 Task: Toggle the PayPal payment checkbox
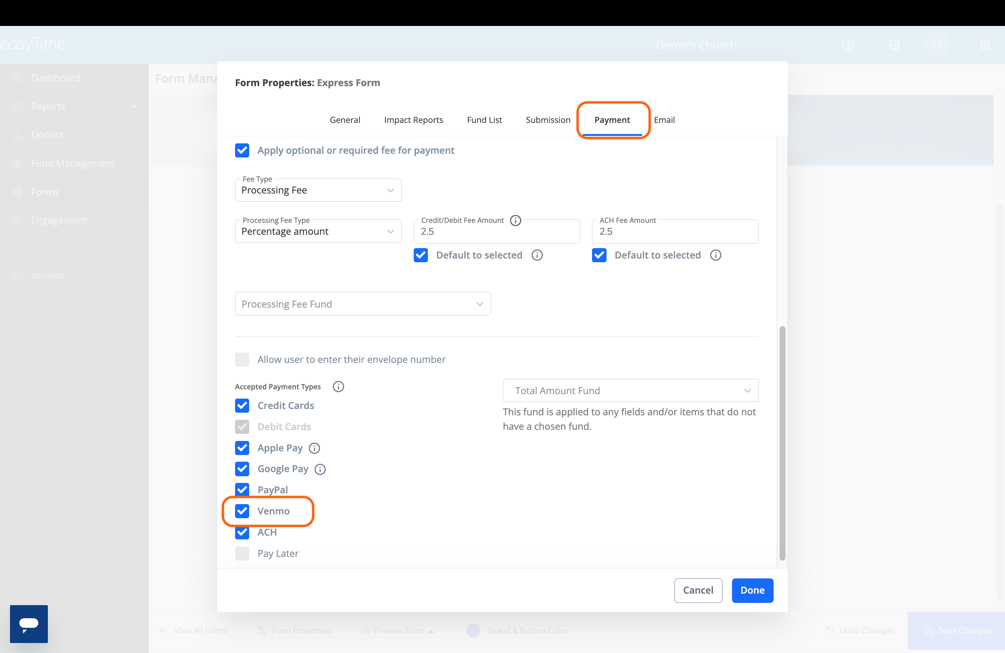pyautogui.click(x=242, y=490)
